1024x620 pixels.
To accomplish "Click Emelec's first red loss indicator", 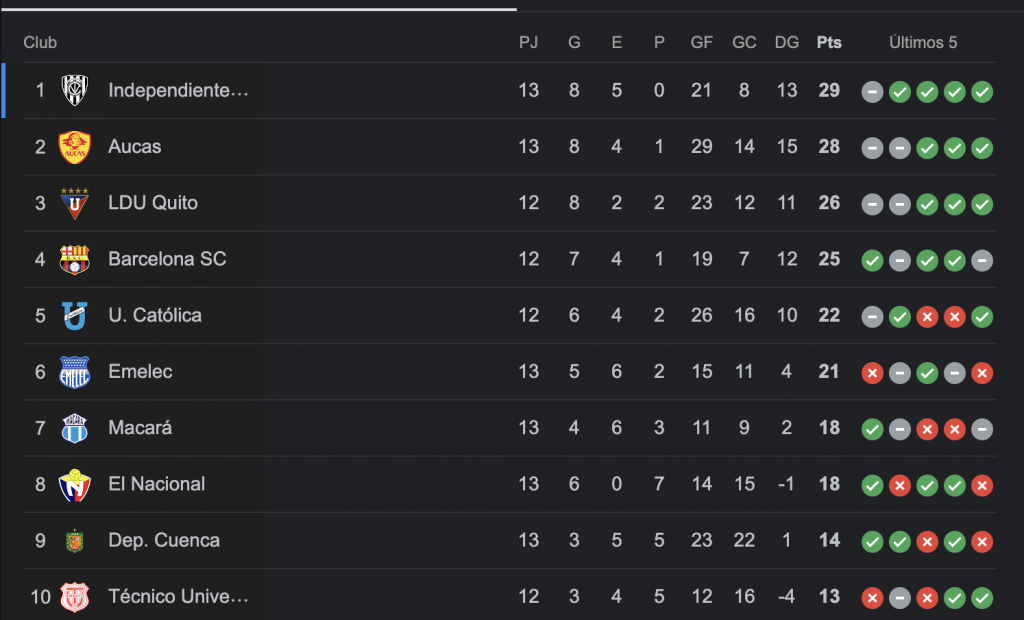I will coord(872,373).
